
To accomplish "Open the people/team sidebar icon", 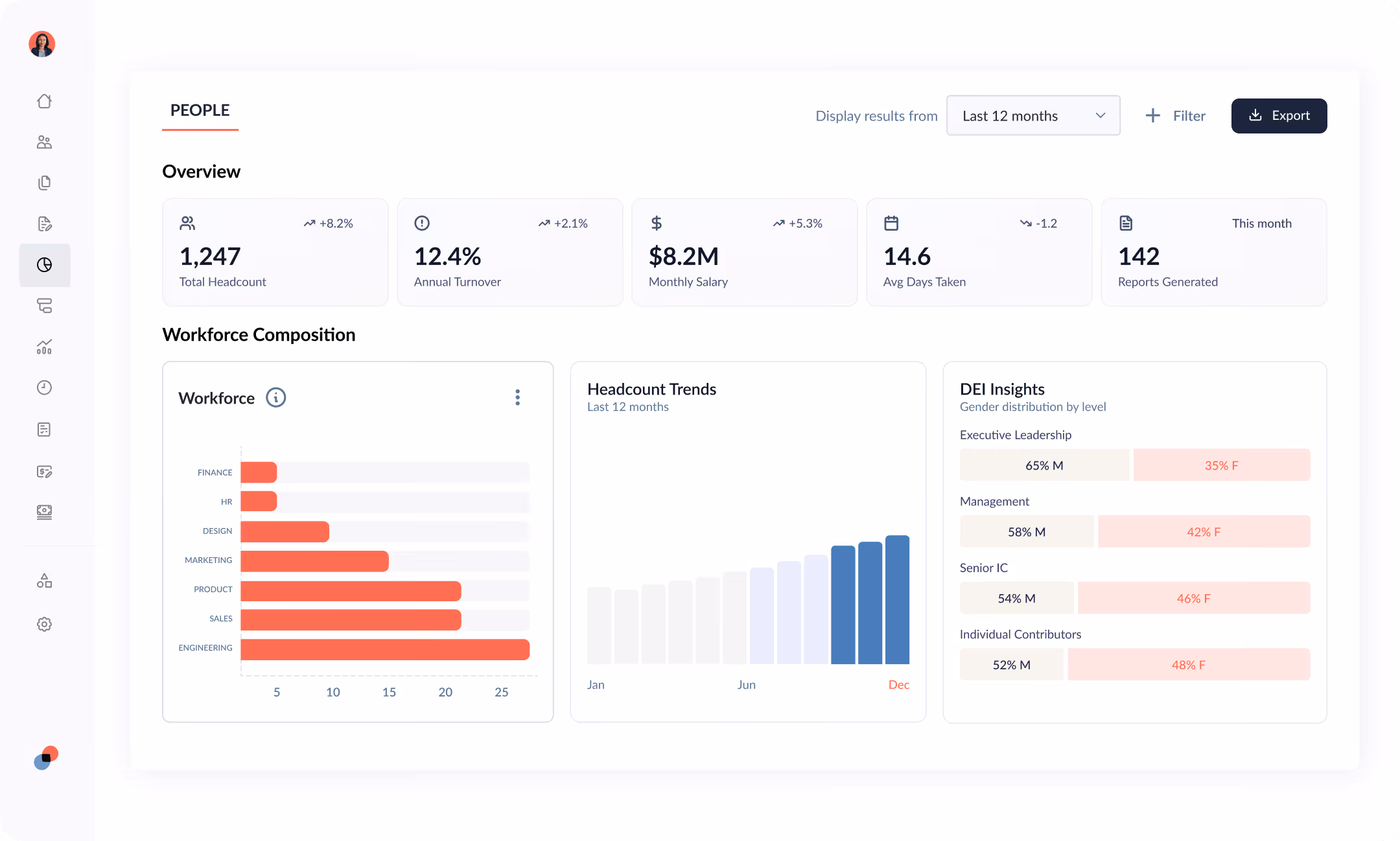I will (44, 142).
